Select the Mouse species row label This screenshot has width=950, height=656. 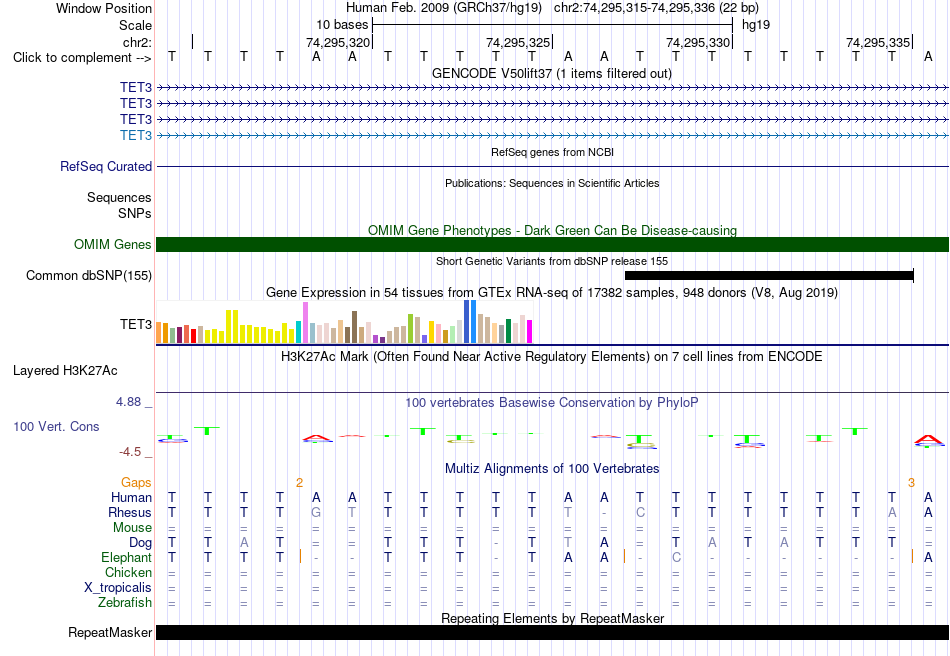(132, 528)
